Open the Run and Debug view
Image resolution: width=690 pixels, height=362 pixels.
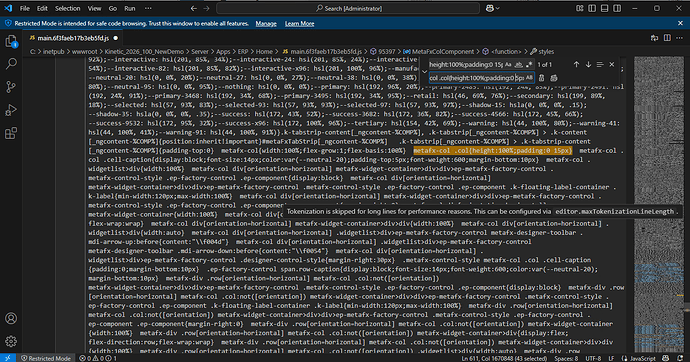11,110
